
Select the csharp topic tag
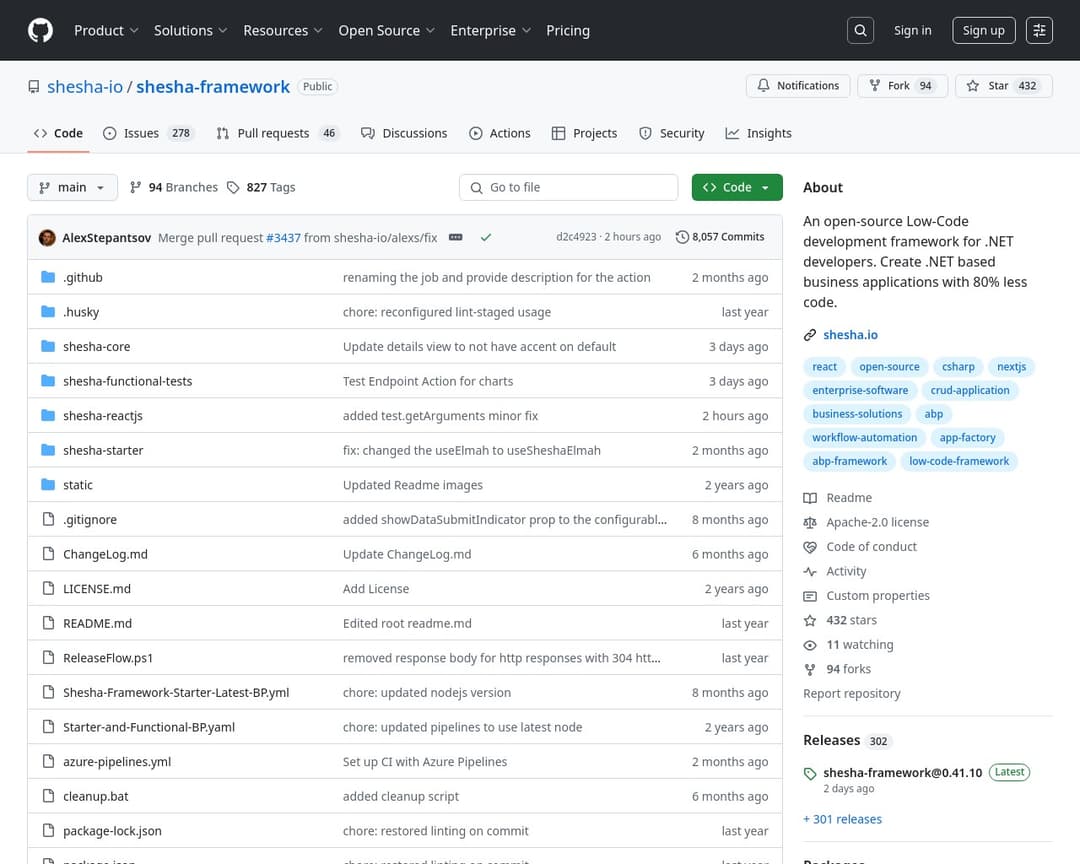click(958, 367)
